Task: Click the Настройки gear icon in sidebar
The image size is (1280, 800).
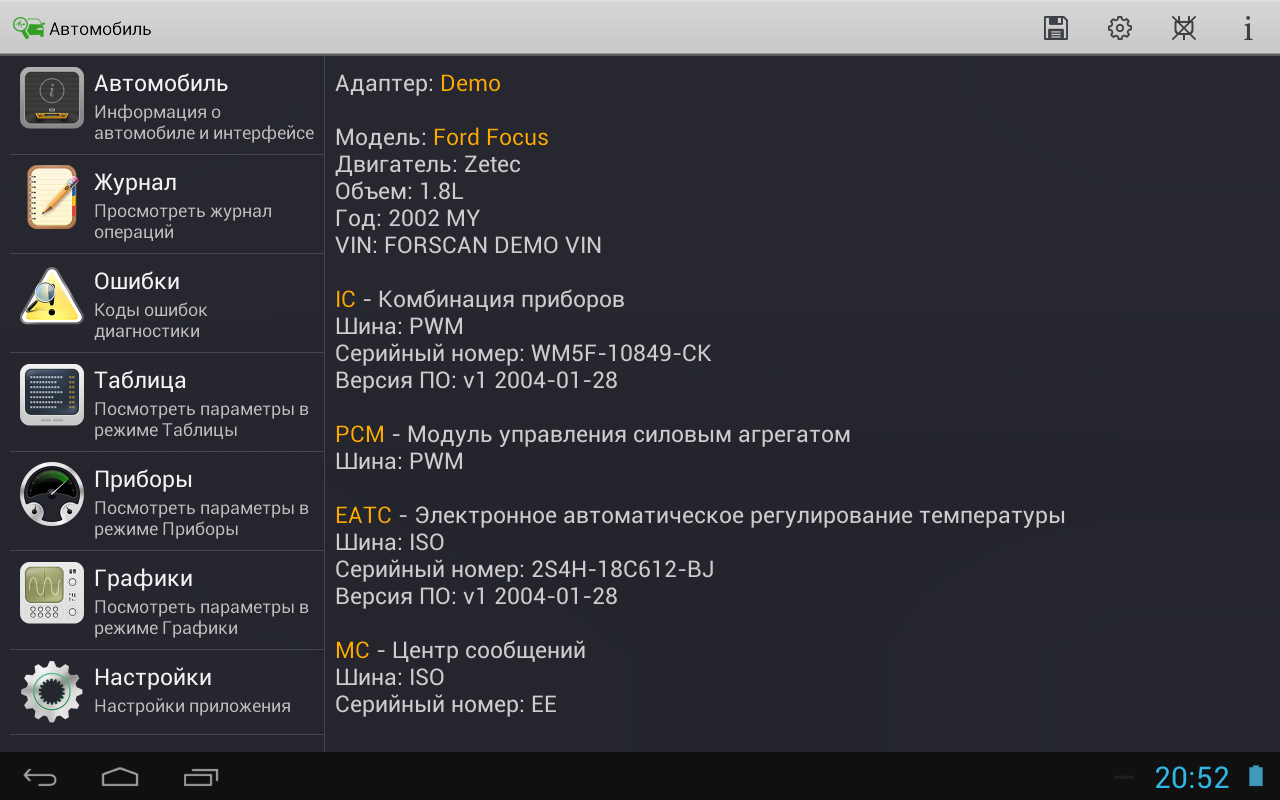Action: (x=52, y=692)
